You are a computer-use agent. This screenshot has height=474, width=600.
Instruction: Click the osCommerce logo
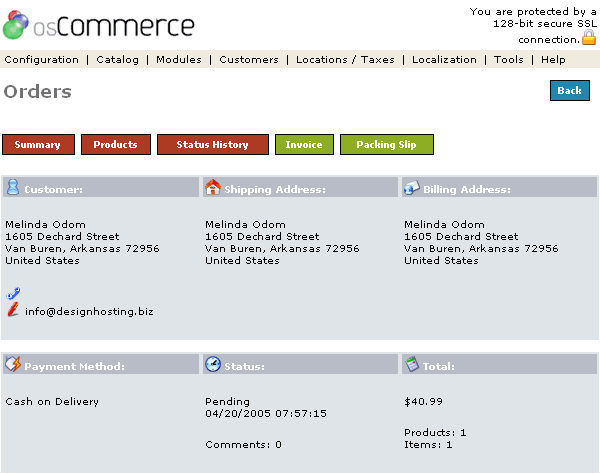(x=99, y=25)
